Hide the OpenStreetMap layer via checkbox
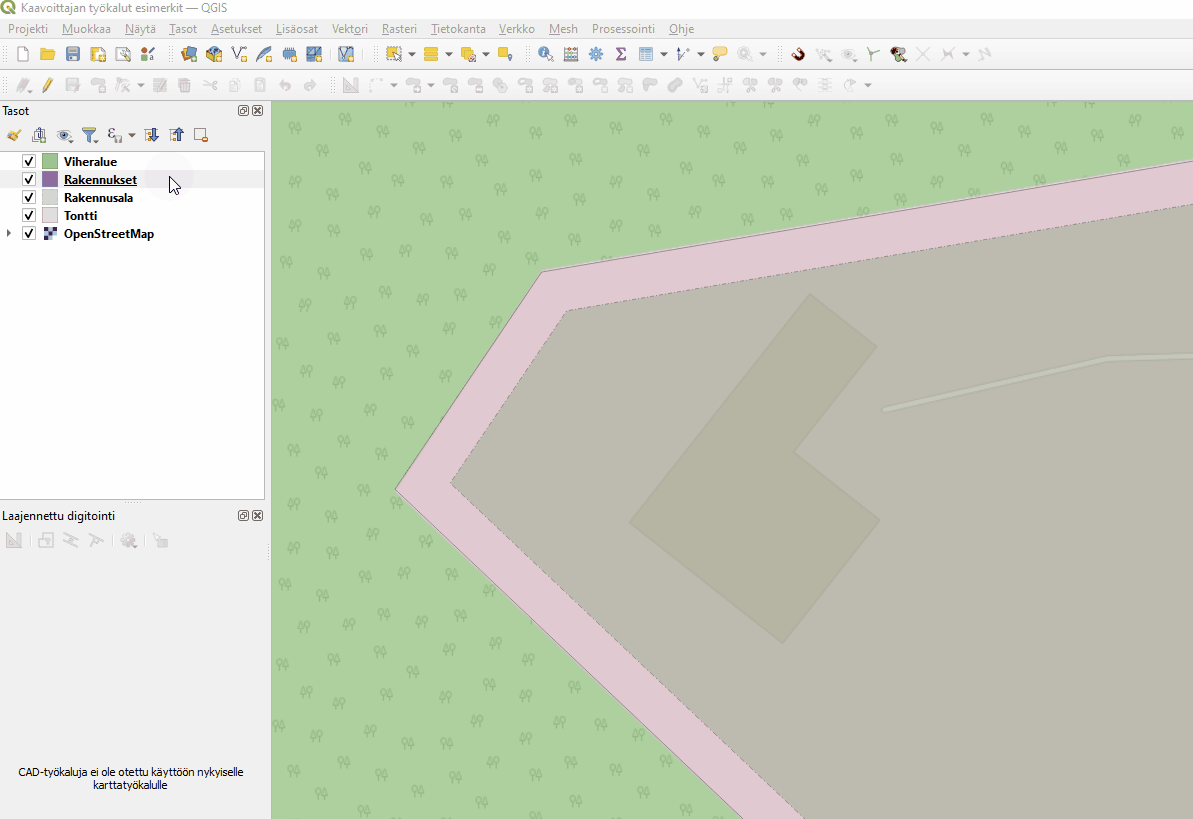1193x819 pixels. pyautogui.click(x=29, y=234)
